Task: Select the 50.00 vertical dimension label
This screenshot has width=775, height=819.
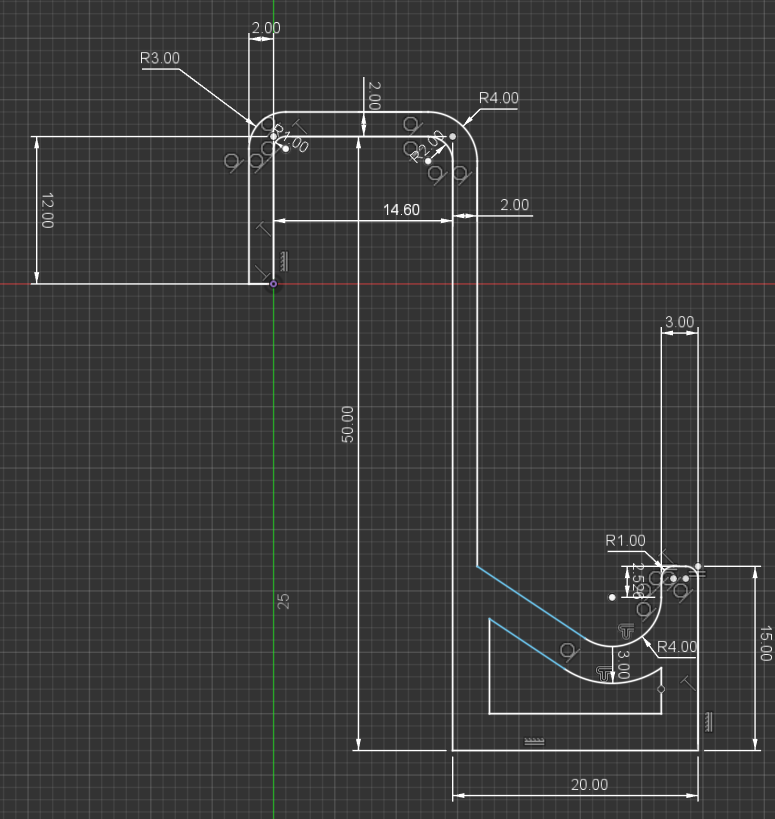Action: 347,424
